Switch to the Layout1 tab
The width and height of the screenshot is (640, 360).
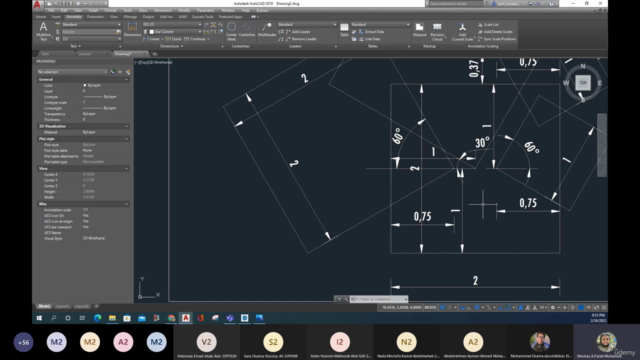coord(62,306)
